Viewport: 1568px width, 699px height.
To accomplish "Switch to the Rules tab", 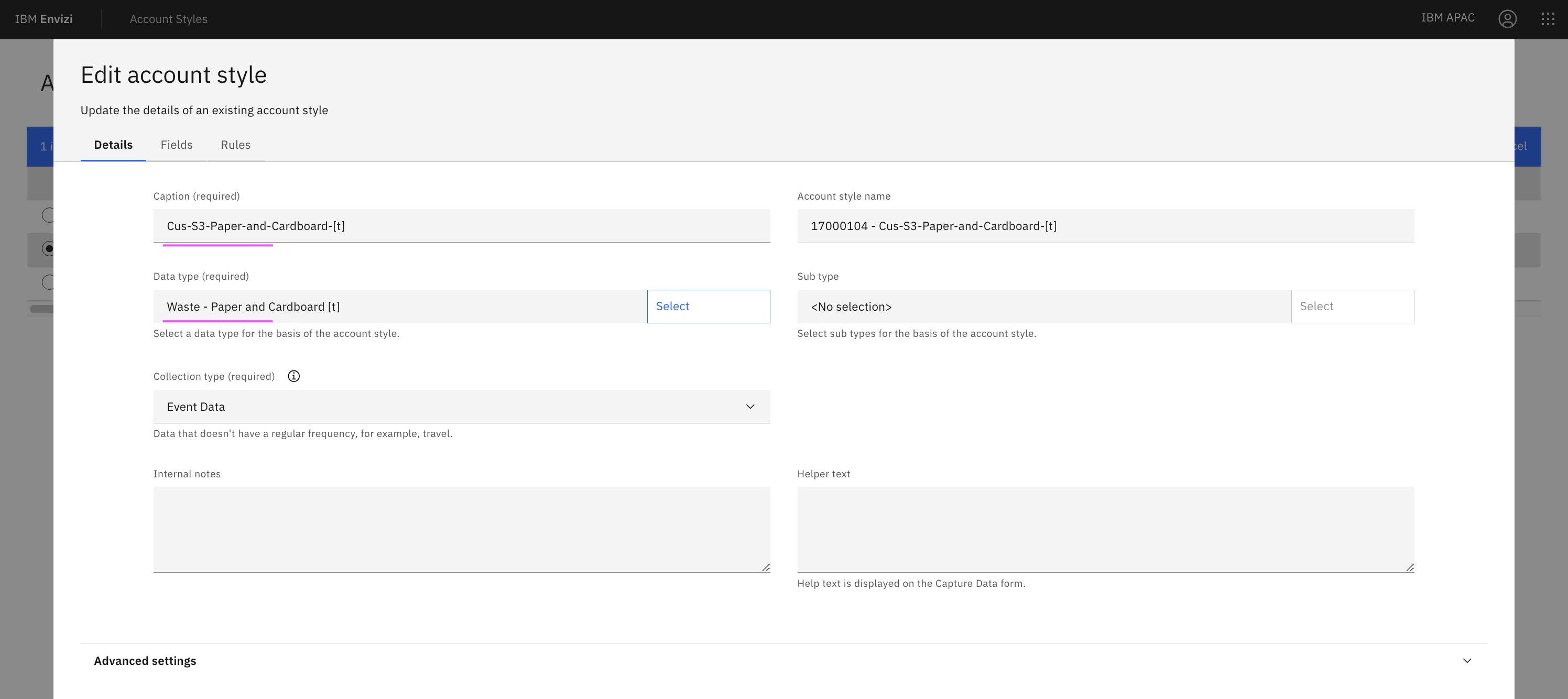I will click(x=235, y=145).
